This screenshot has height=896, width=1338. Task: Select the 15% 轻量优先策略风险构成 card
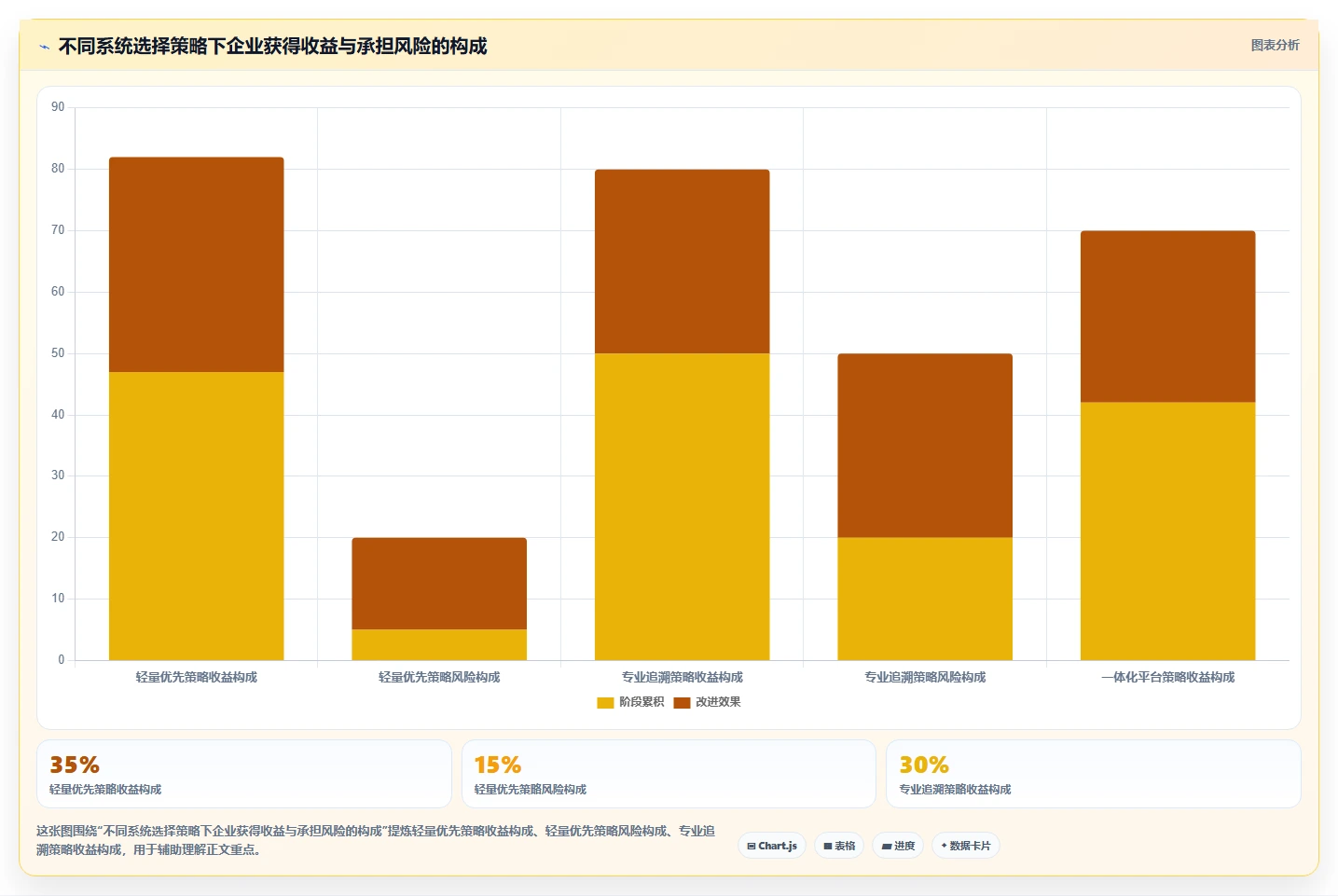[x=669, y=774]
